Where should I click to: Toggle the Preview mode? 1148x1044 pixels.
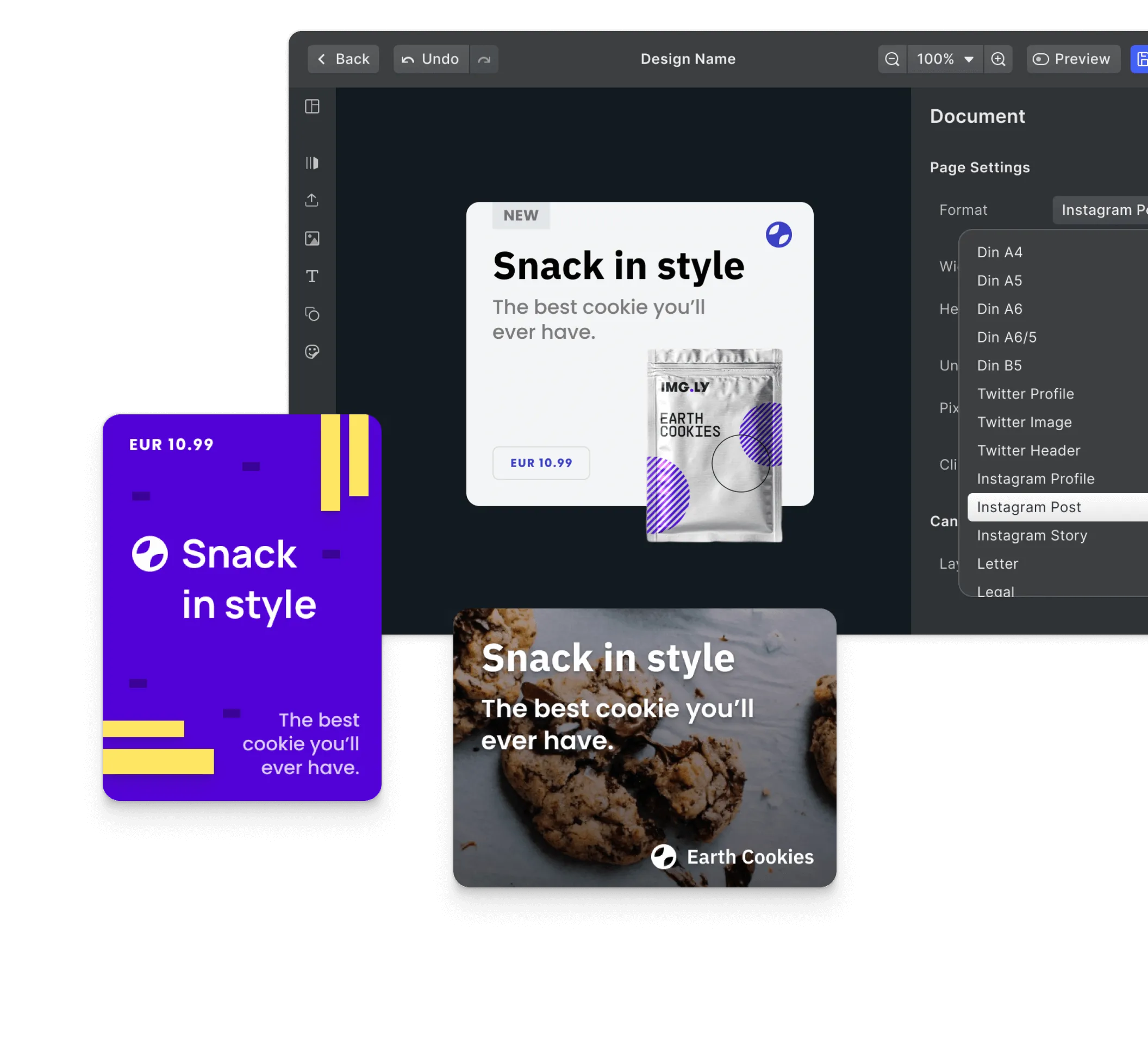pos(1073,59)
